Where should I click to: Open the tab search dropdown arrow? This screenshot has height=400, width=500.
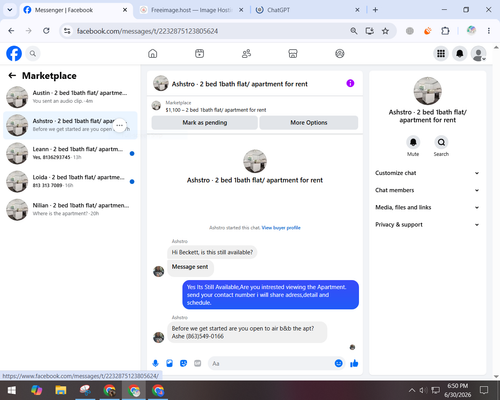10,10
